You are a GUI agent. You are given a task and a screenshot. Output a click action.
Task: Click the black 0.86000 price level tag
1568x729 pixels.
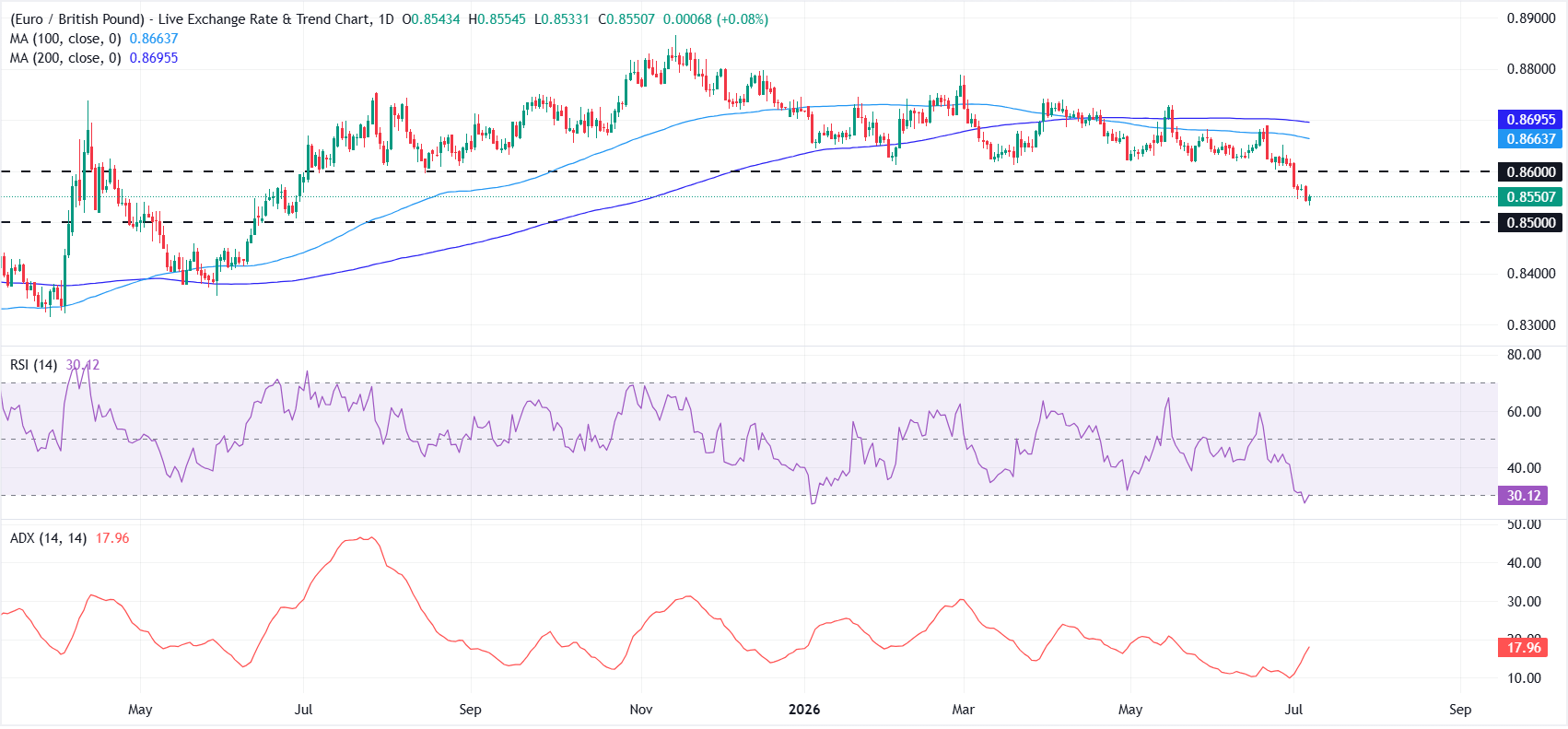point(1530,172)
